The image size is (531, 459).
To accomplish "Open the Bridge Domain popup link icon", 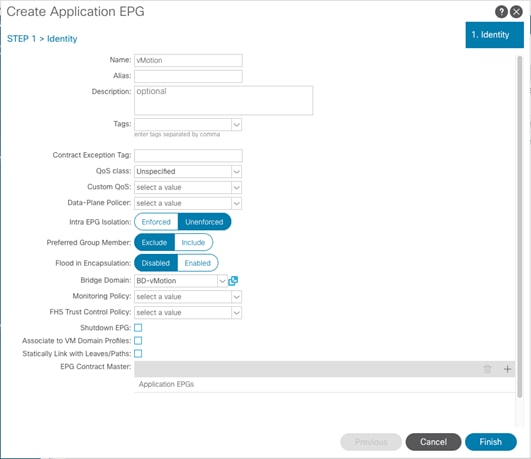I will (x=233, y=281).
